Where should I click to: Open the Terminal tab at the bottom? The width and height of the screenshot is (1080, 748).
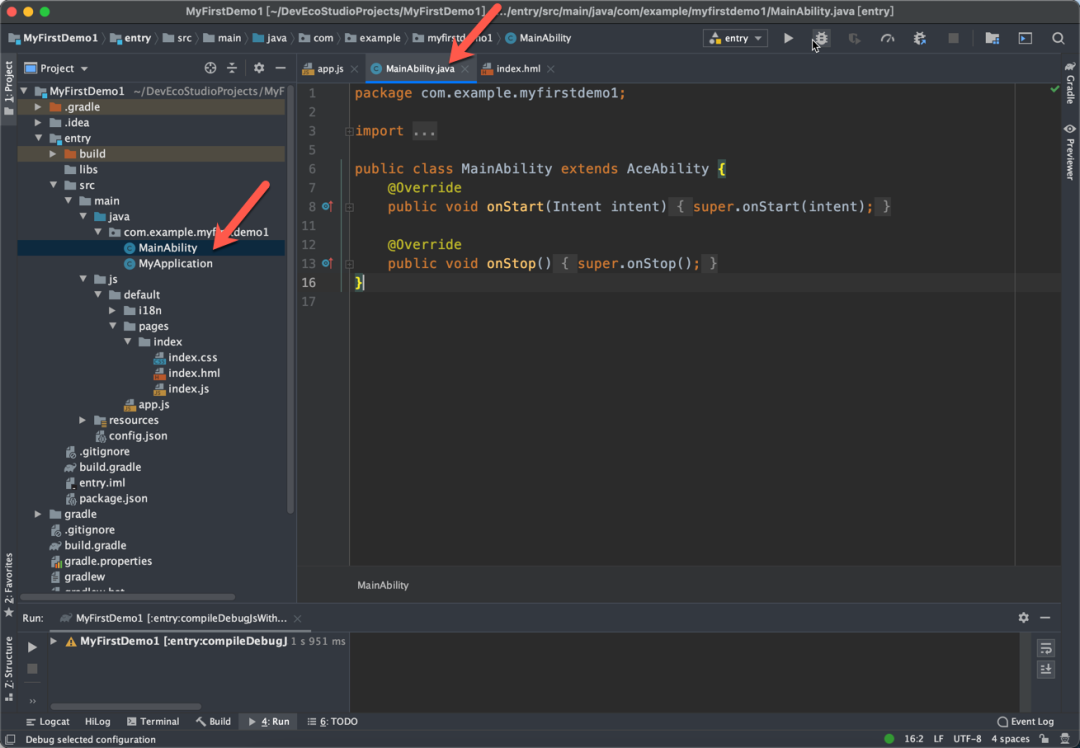coord(152,721)
